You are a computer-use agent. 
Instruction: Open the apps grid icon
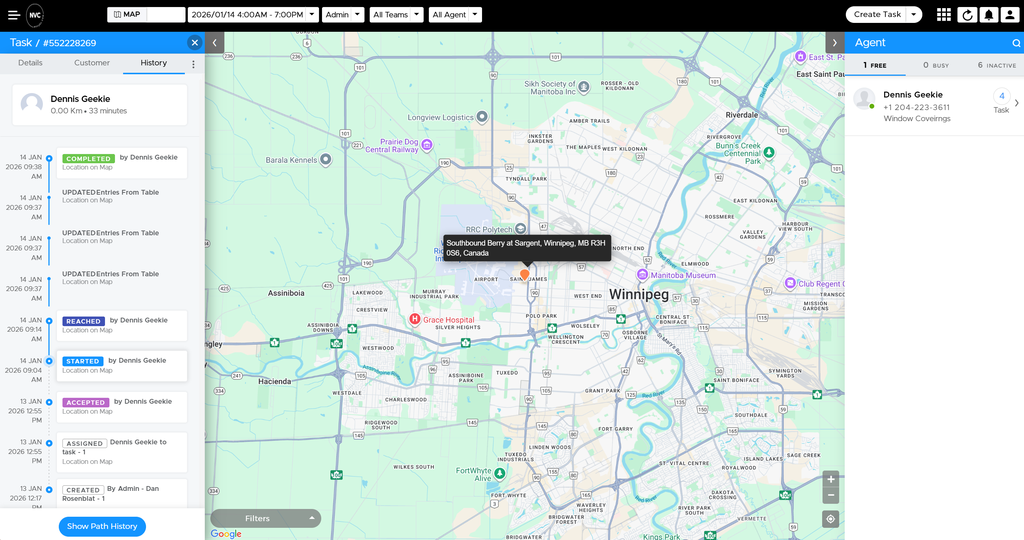[944, 15]
